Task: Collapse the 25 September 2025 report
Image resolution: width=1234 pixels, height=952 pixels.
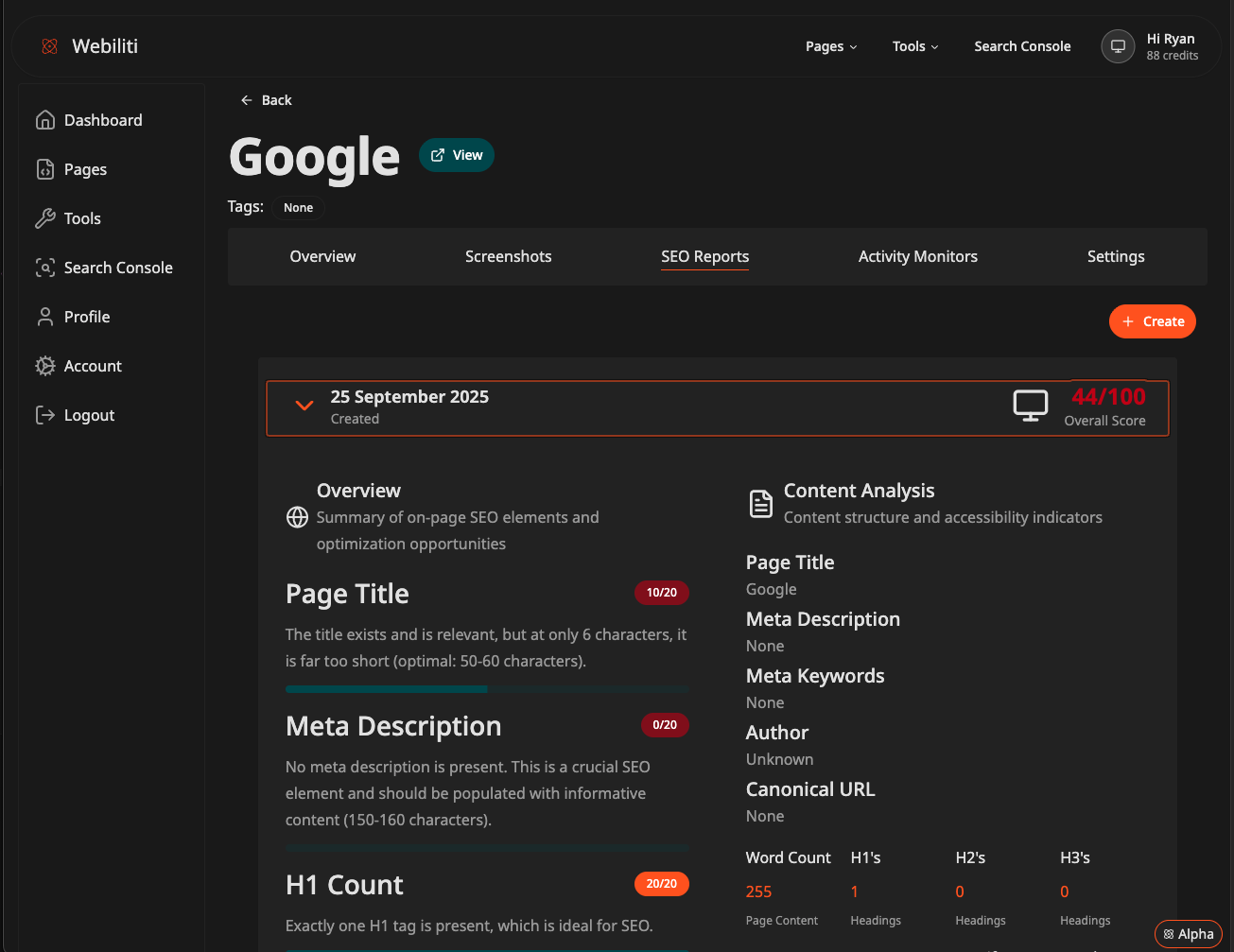Action: 304,406
